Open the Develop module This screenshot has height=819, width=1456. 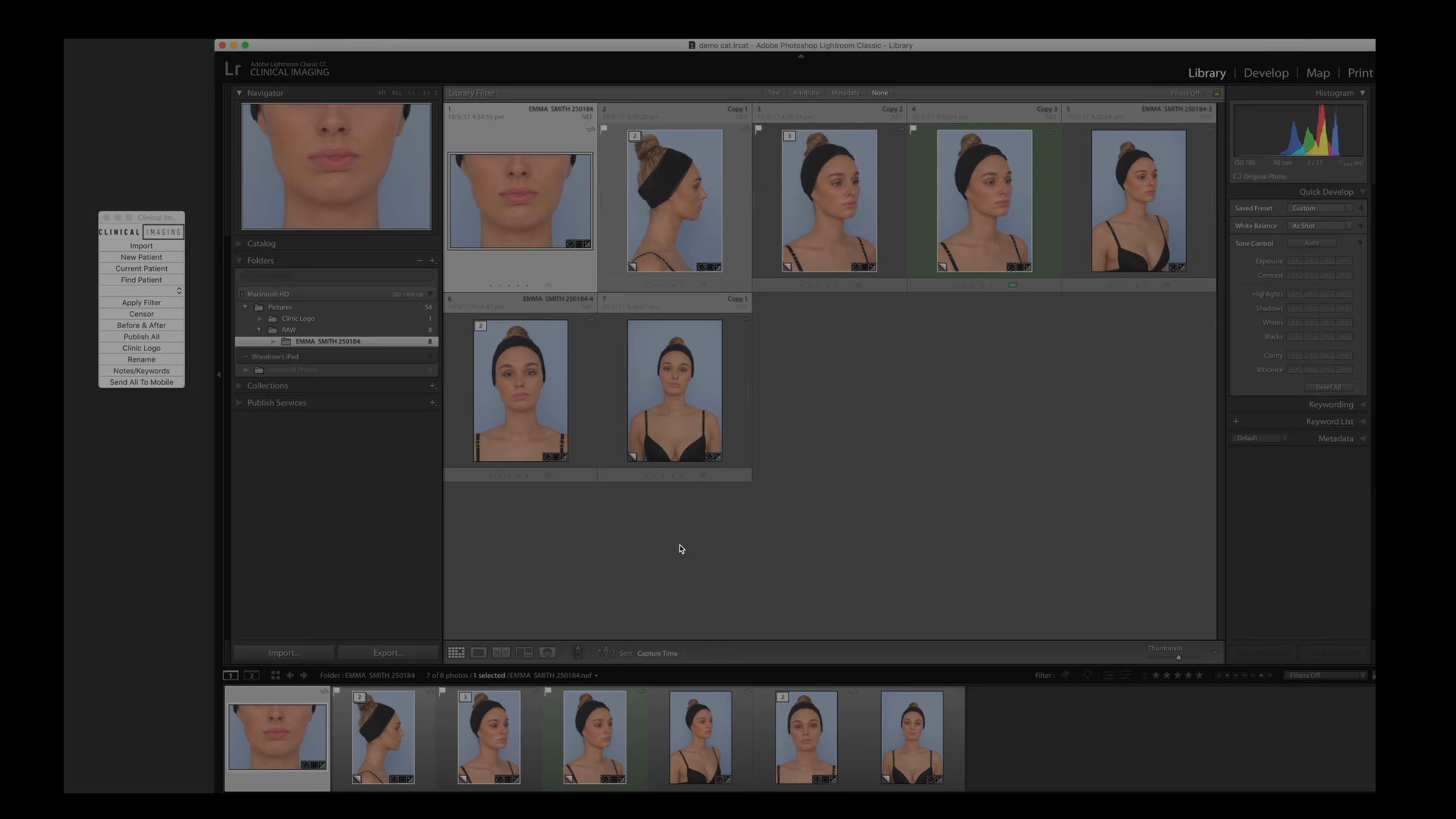(x=1266, y=73)
